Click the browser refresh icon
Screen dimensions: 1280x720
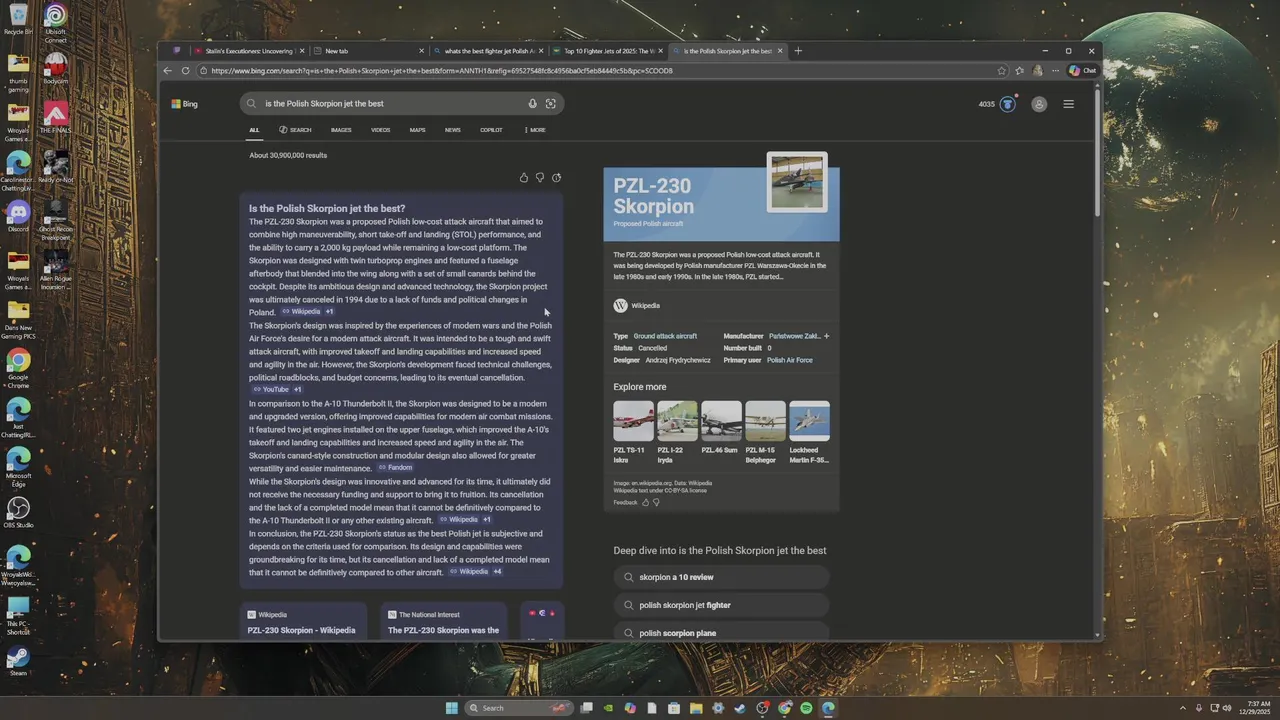[x=185, y=71]
